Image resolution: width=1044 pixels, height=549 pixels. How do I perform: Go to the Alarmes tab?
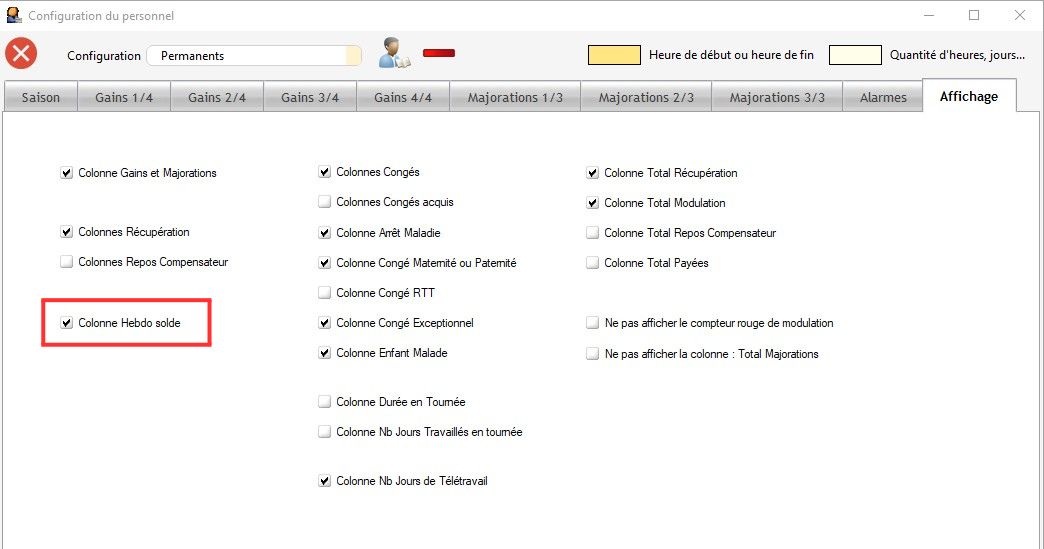point(882,97)
